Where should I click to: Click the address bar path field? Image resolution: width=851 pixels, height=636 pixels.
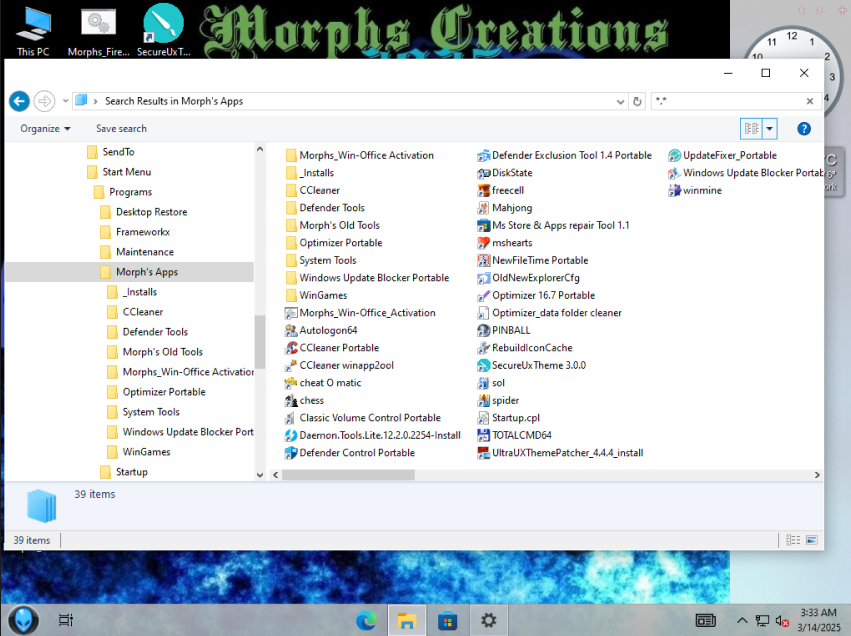click(x=345, y=101)
